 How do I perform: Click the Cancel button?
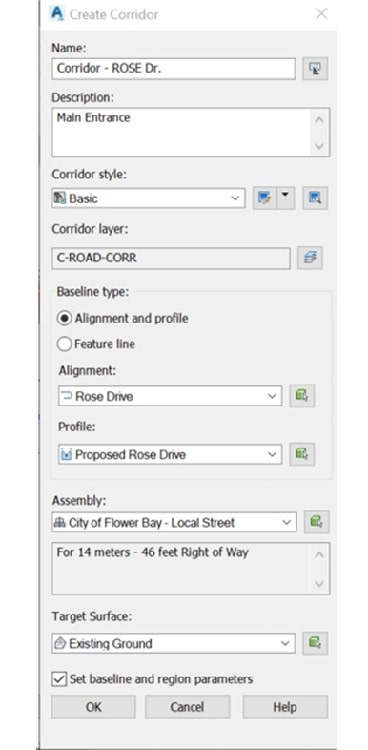188,707
